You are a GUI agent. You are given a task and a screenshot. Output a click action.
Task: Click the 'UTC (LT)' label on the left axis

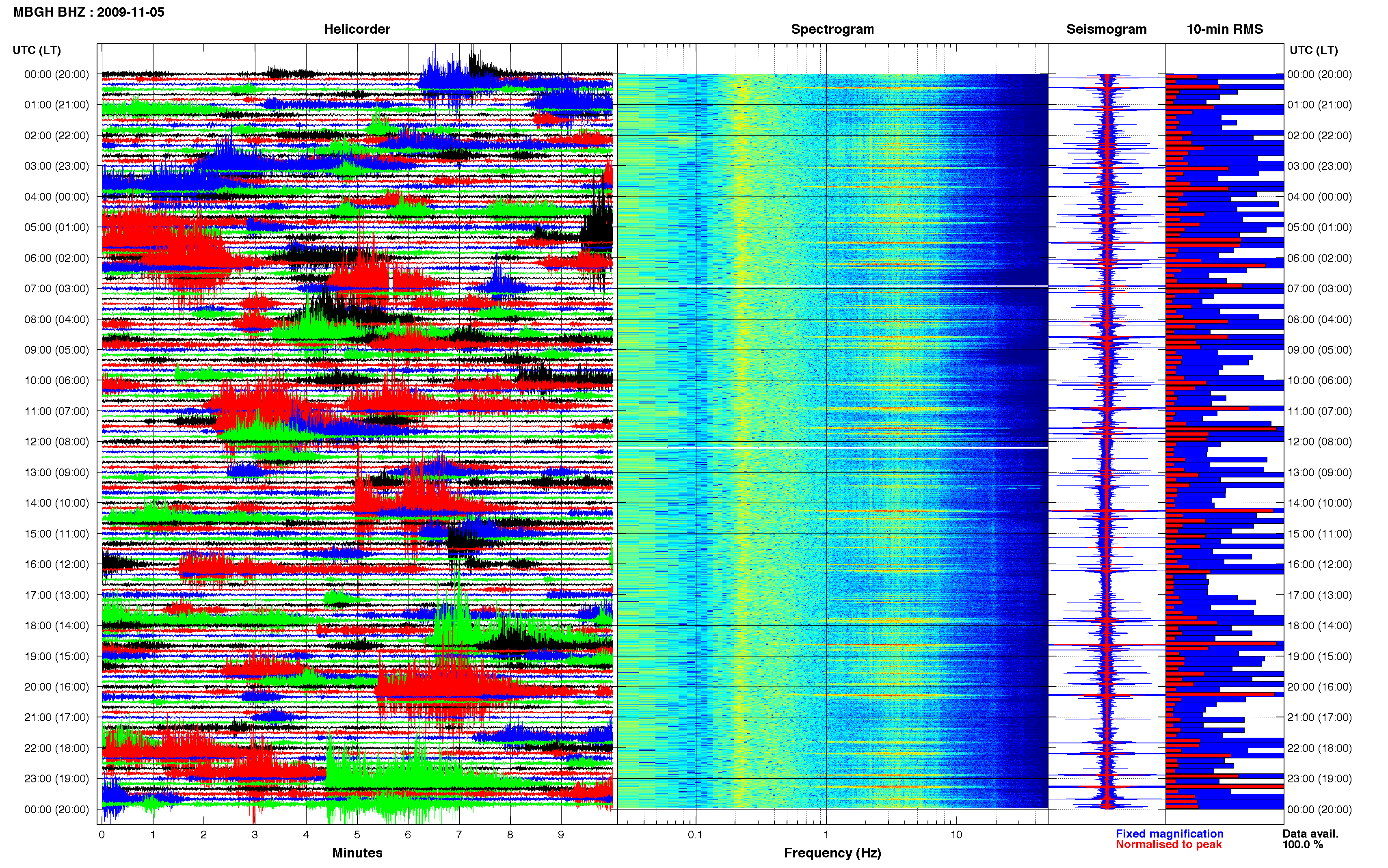click(37, 50)
